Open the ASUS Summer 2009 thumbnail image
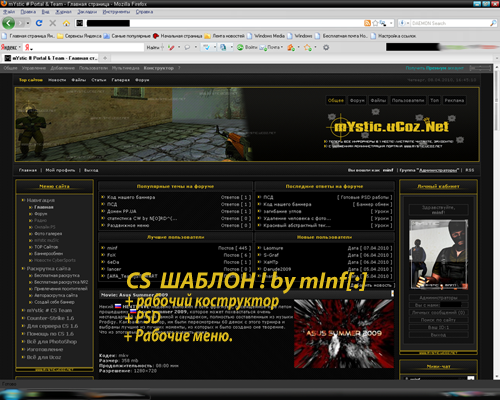This screenshot has height=400, width=500. (x=344, y=333)
